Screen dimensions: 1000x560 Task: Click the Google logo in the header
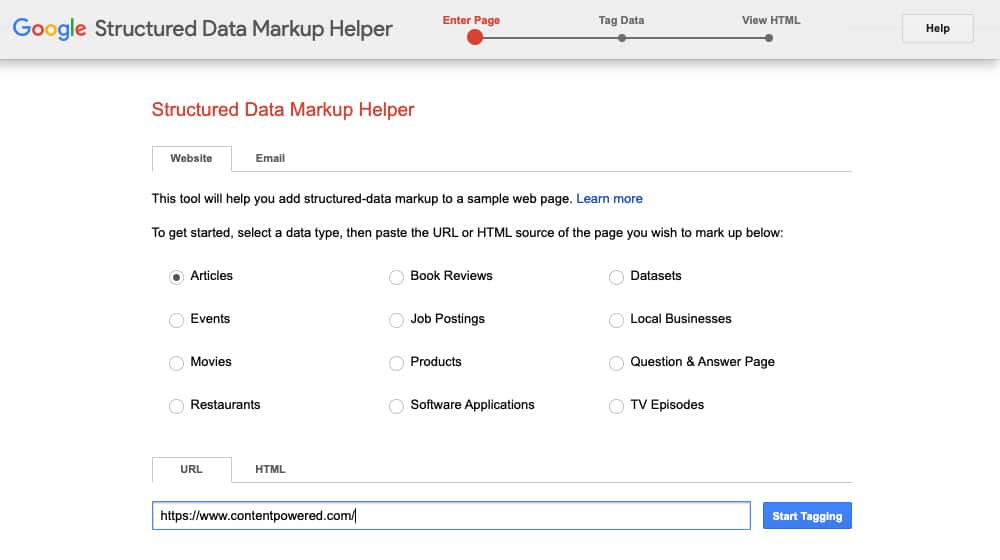[x=49, y=29]
